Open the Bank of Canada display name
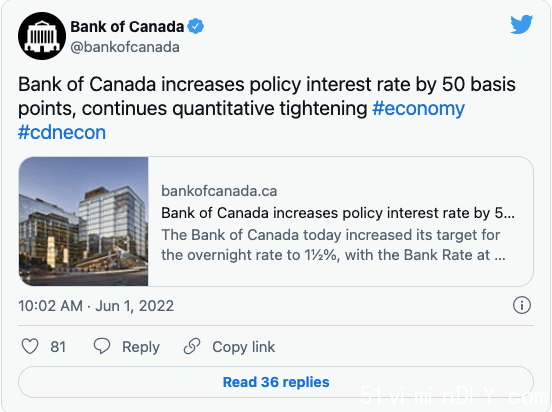The image size is (552, 412). [x=127, y=27]
